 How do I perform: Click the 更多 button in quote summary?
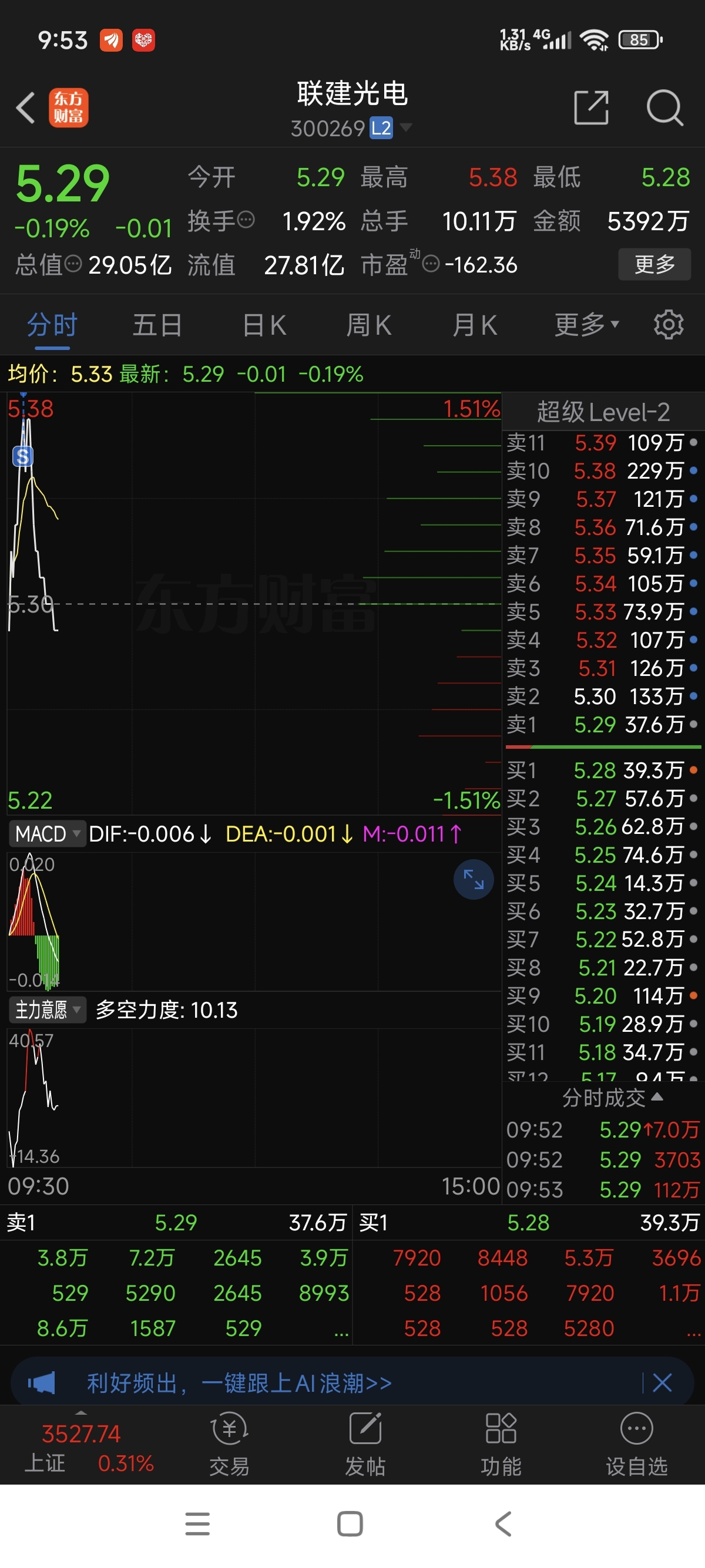point(654,264)
